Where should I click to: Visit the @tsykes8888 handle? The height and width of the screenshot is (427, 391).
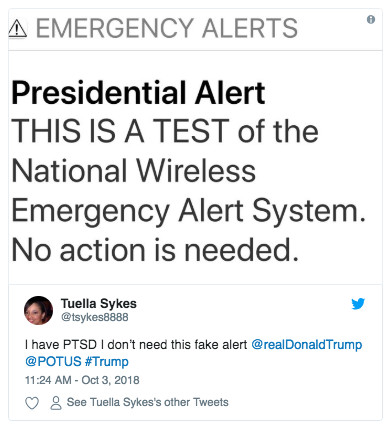[95, 317]
